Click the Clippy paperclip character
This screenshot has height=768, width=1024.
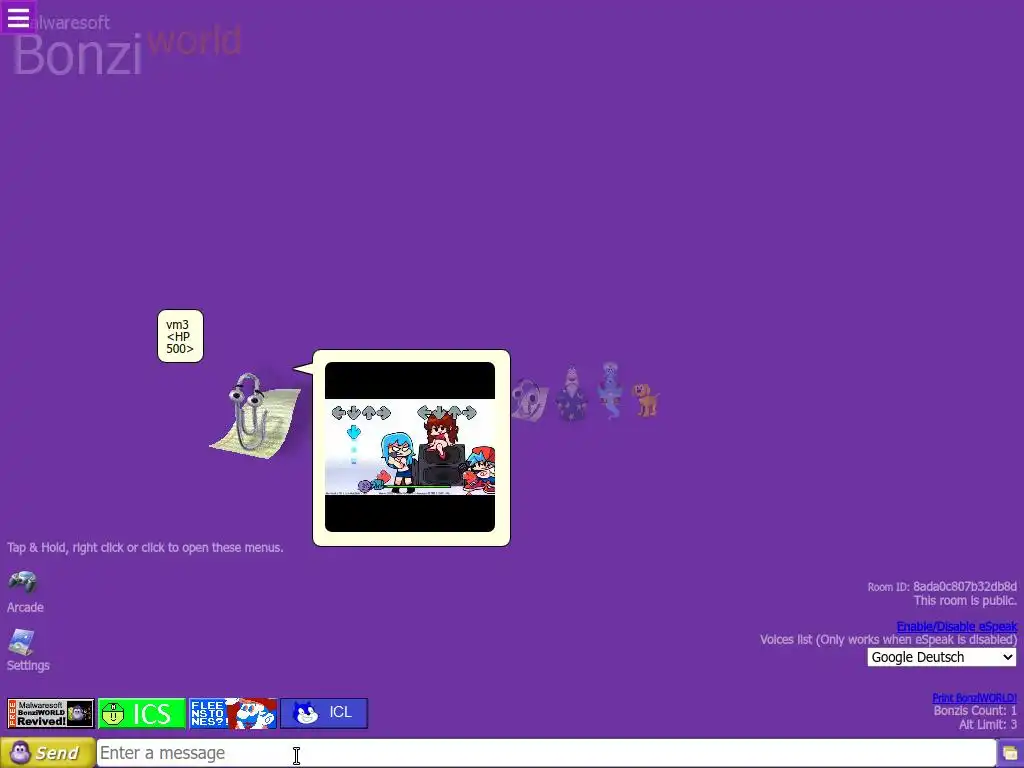(x=255, y=415)
